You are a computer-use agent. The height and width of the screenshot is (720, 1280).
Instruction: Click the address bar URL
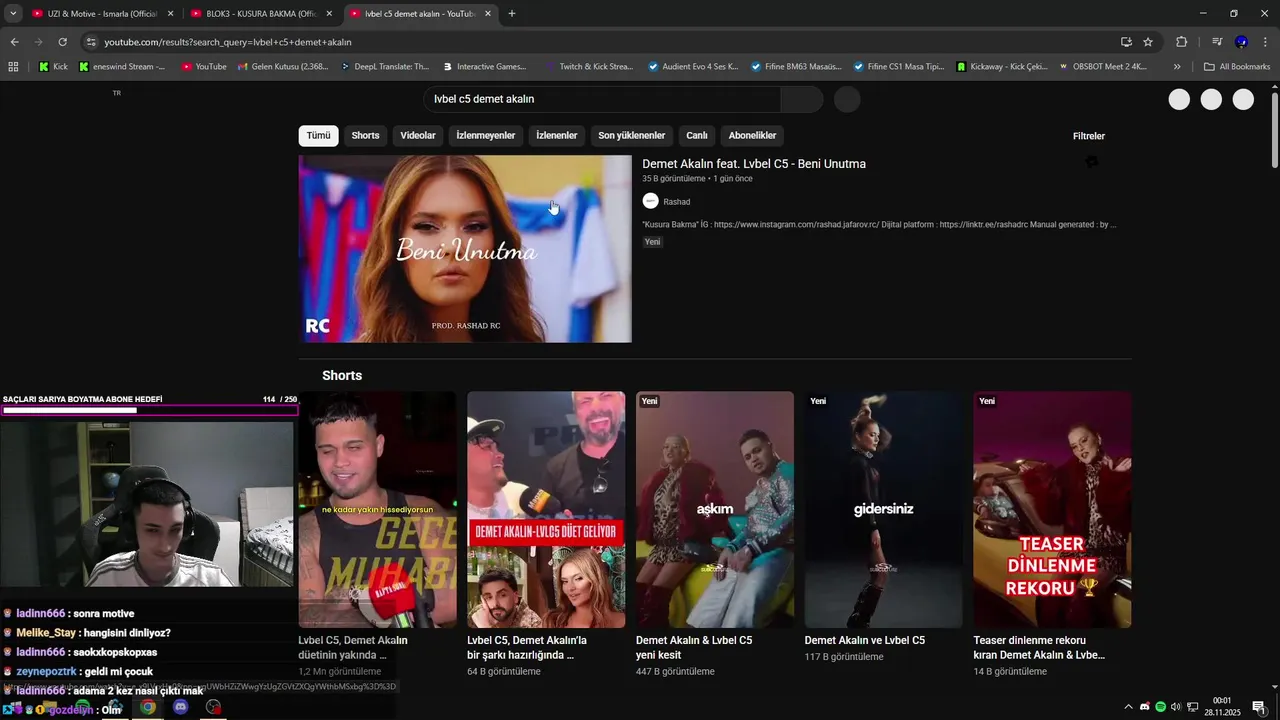pyautogui.click(x=228, y=42)
